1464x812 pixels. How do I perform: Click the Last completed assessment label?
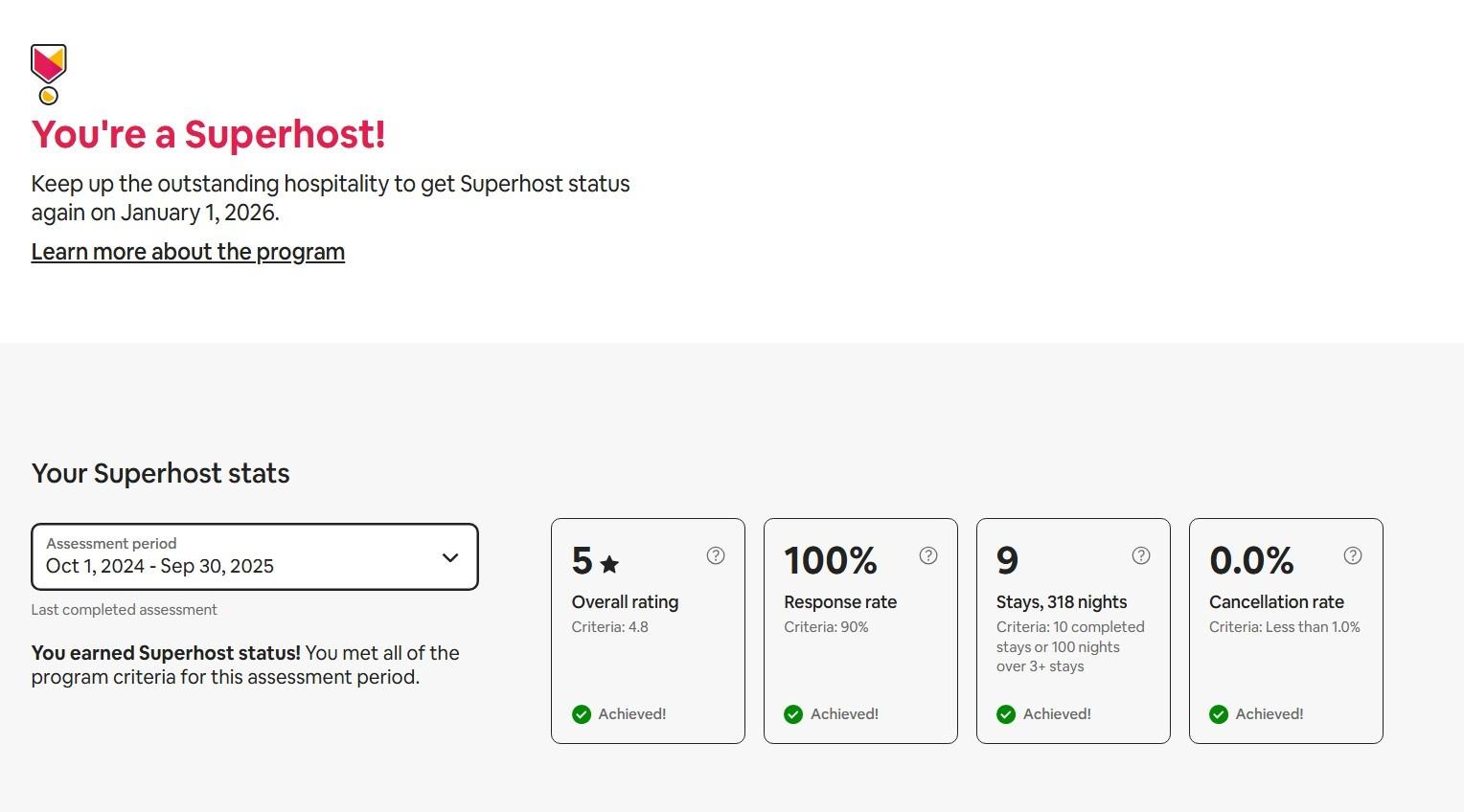point(125,610)
